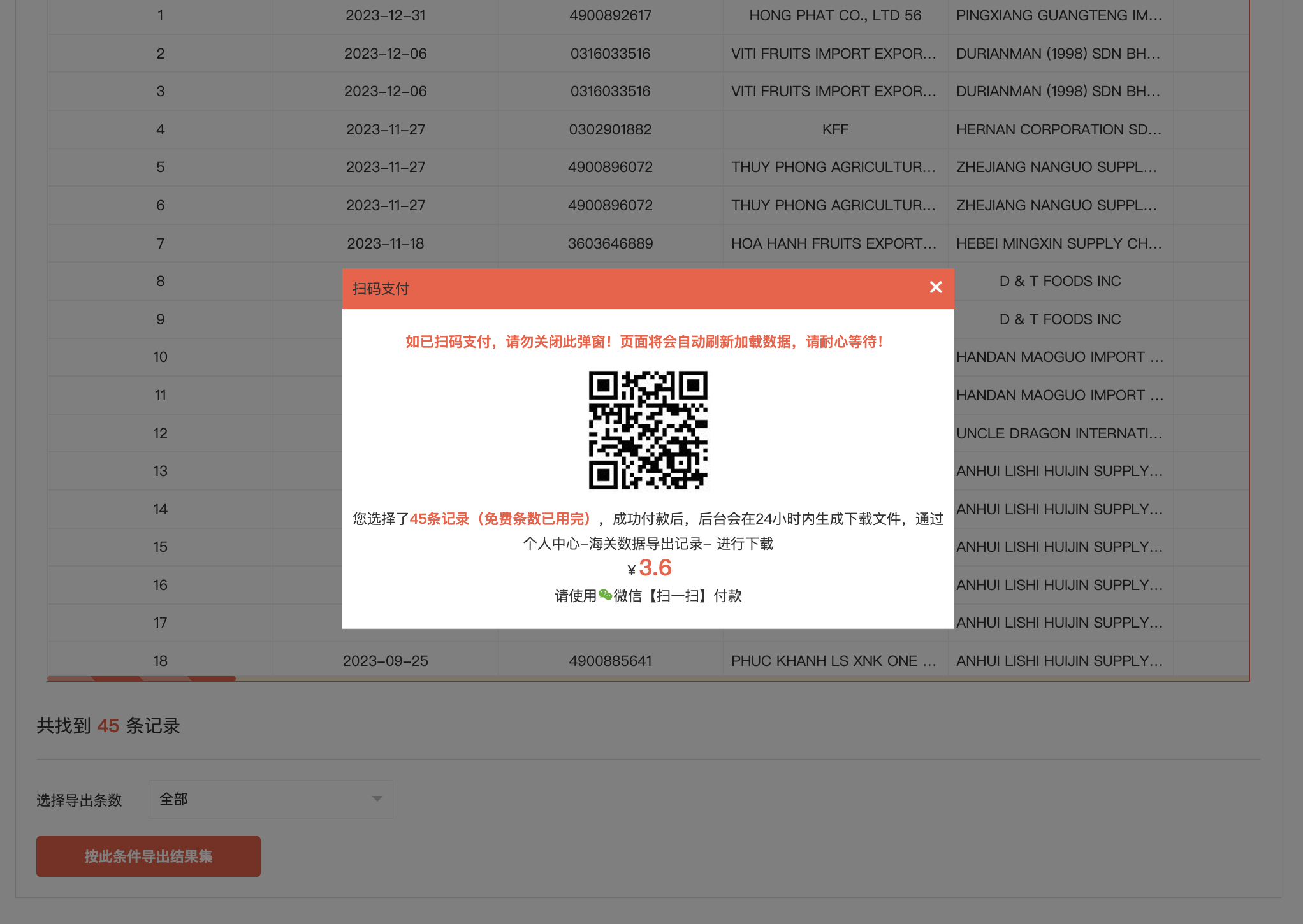
Task: Click the date 2023-12-31 in row 1
Action: coord(386,15)
